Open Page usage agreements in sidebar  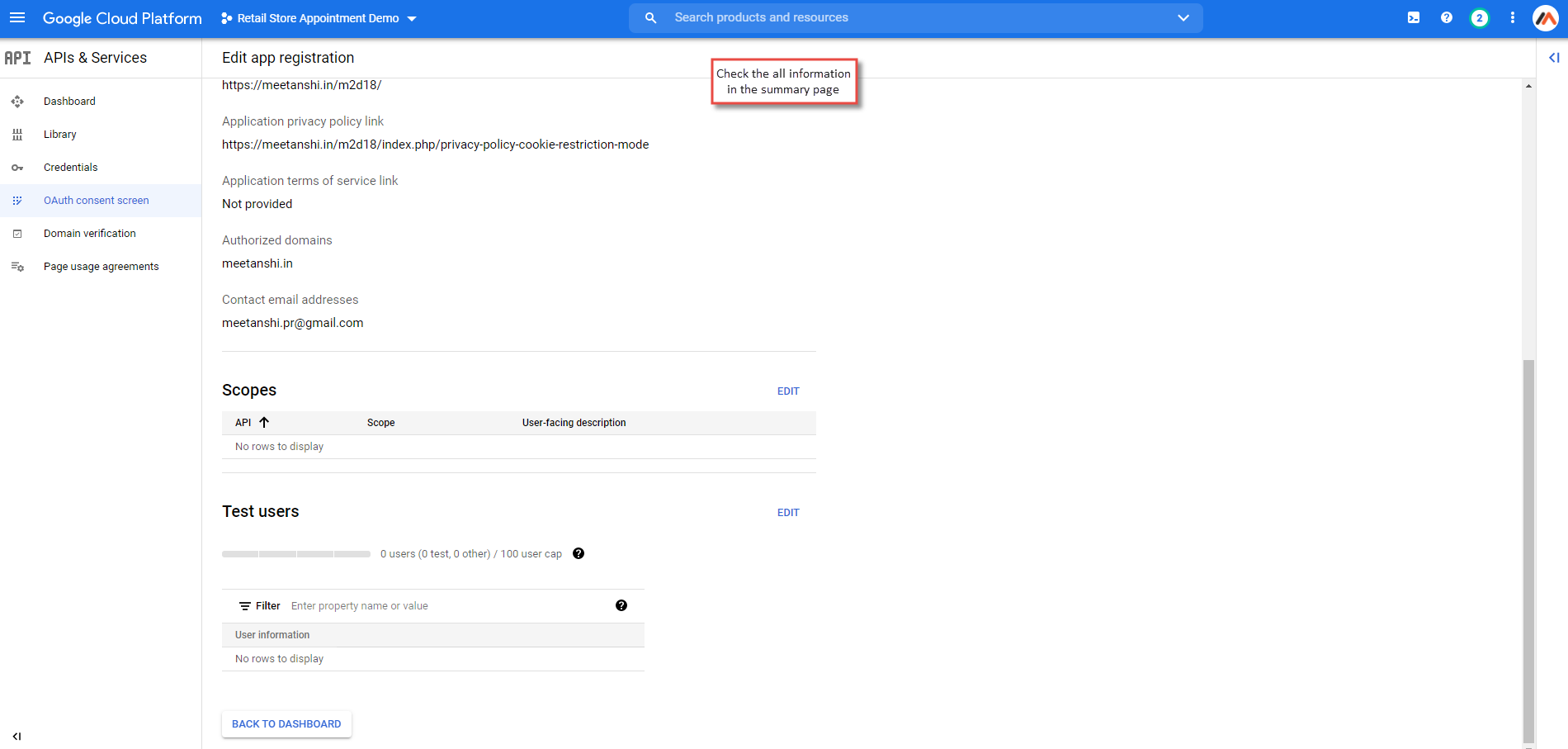pos(101,267)
